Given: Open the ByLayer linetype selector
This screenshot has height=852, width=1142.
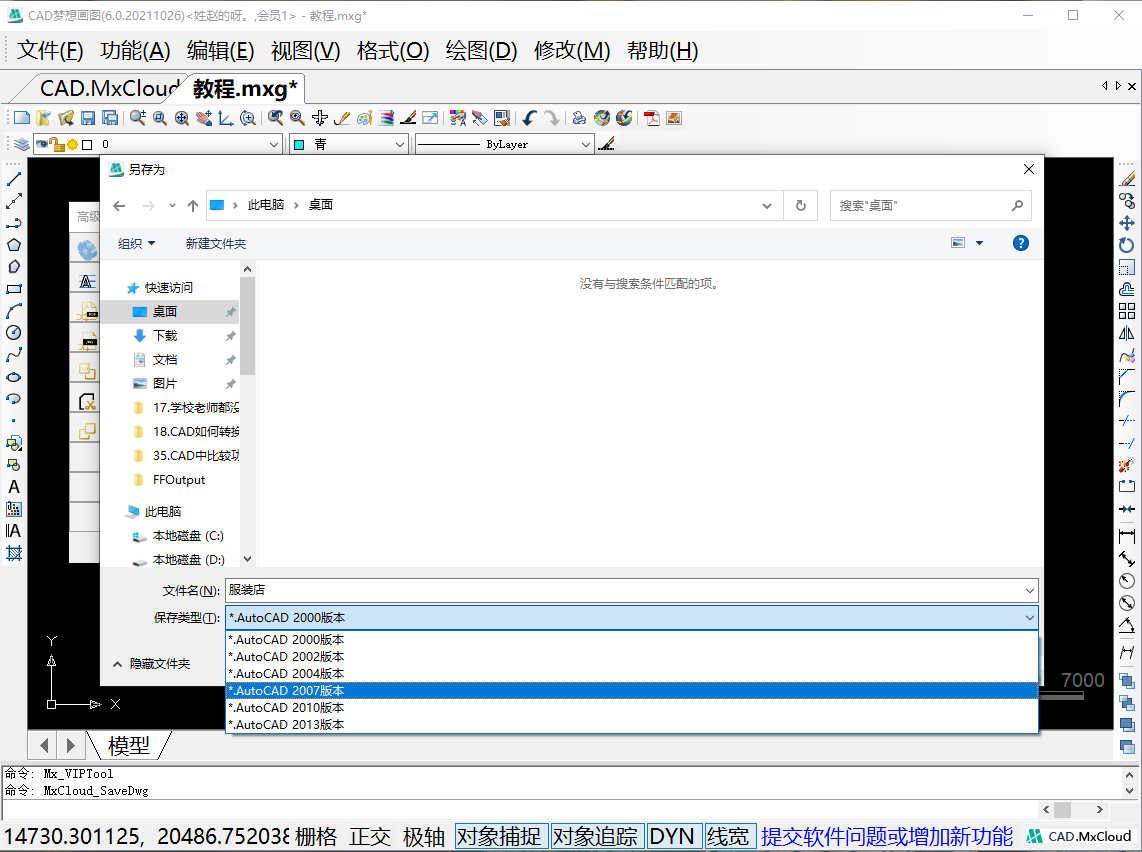Looking at the screenshot, I should 504,144.
